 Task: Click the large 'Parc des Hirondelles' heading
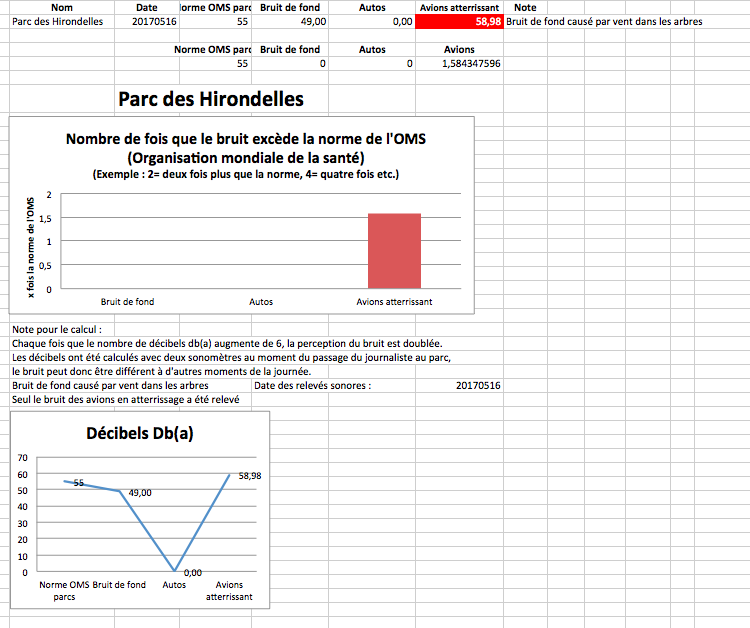210,99
